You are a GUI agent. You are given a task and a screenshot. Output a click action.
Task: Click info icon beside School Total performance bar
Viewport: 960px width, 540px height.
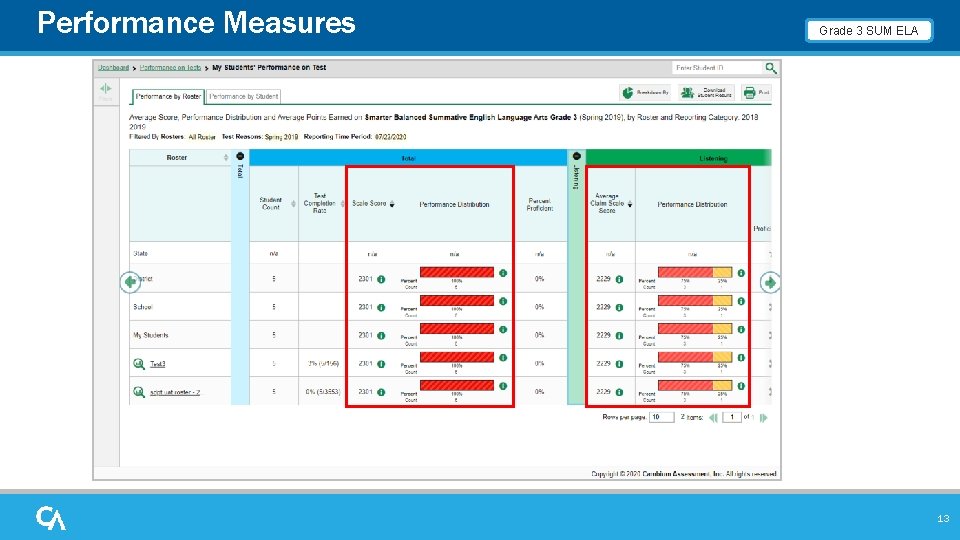click(503, 301)
